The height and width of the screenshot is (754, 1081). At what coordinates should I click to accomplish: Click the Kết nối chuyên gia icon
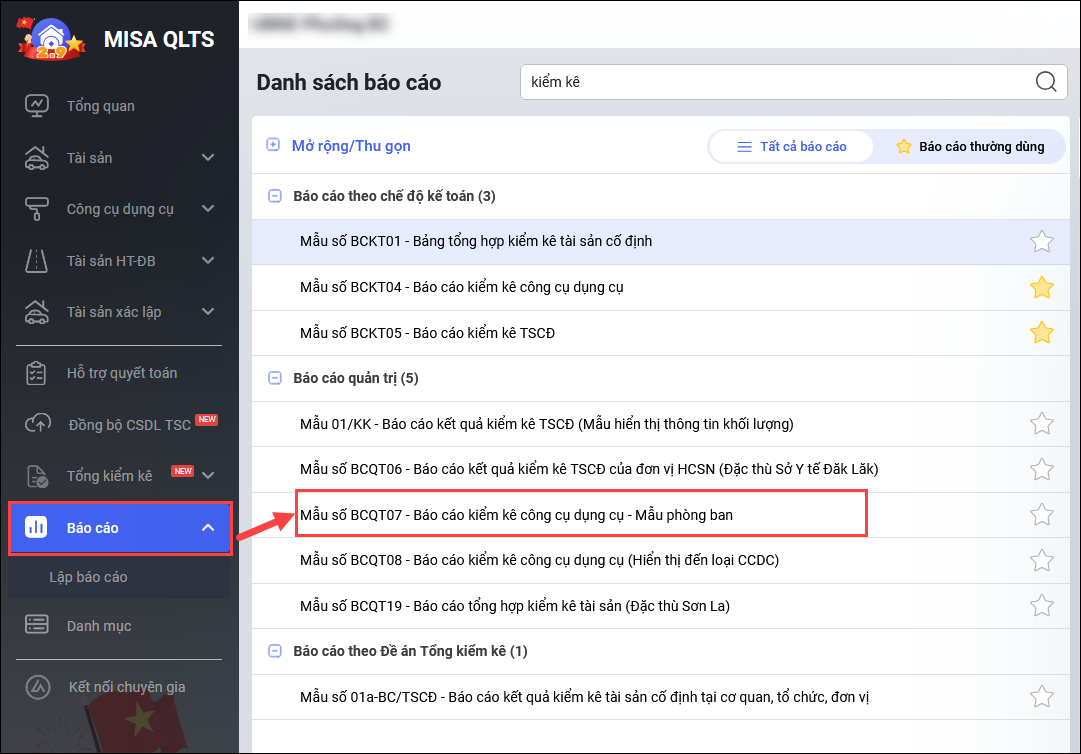coord(38,686)
